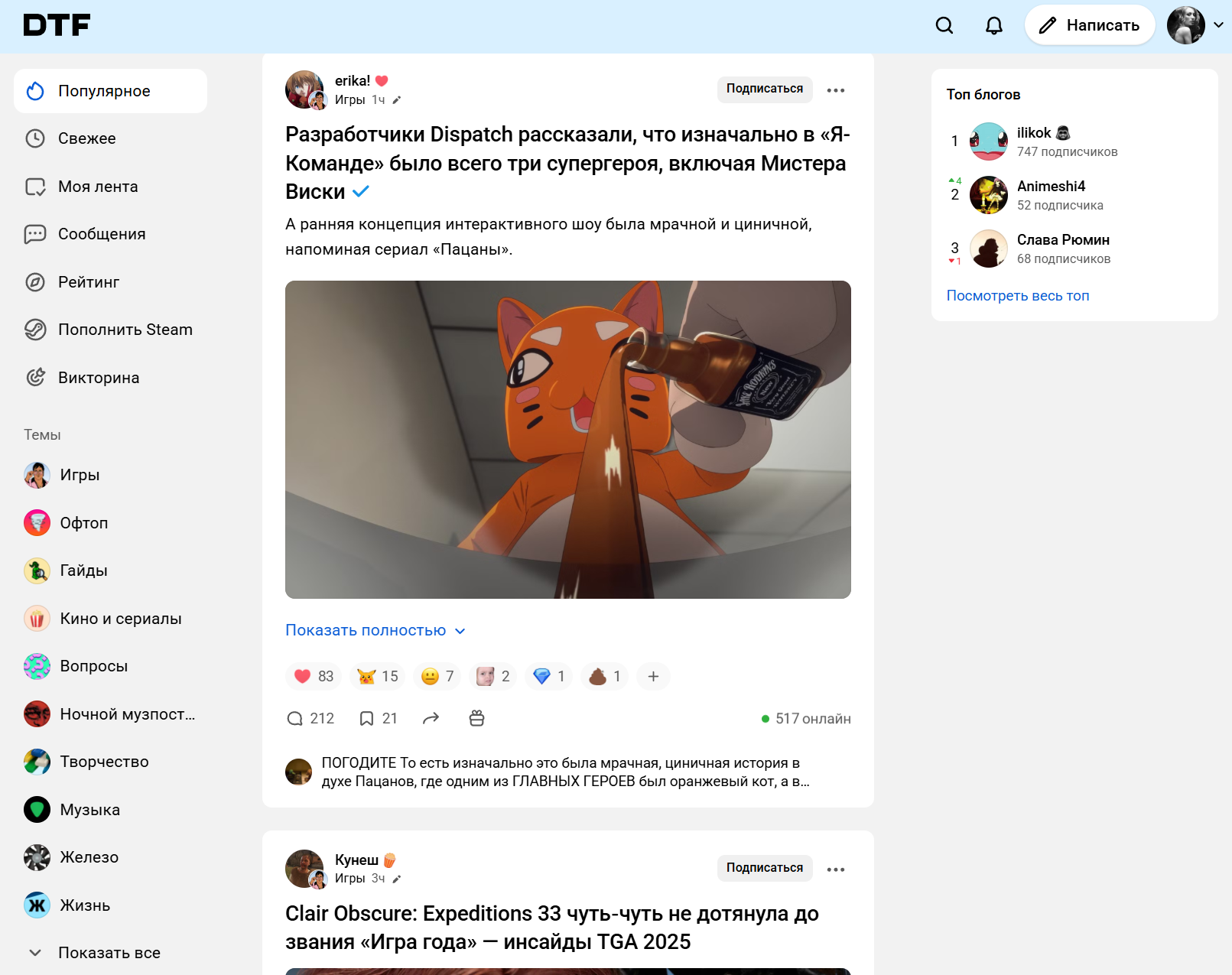Open Посмотреть весь топ link
Viewport: 1232px width, 975px height.
[1017, 296]
